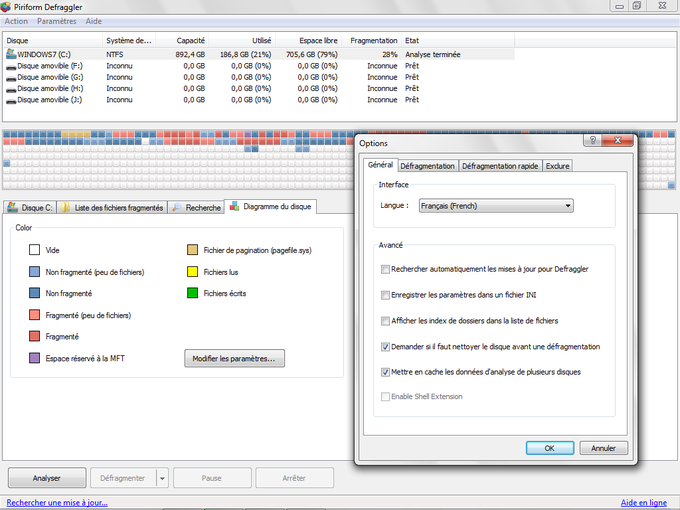Click the WINDOWS7 (C:) drive icon
680x510 pixels.
coord(11,54)
